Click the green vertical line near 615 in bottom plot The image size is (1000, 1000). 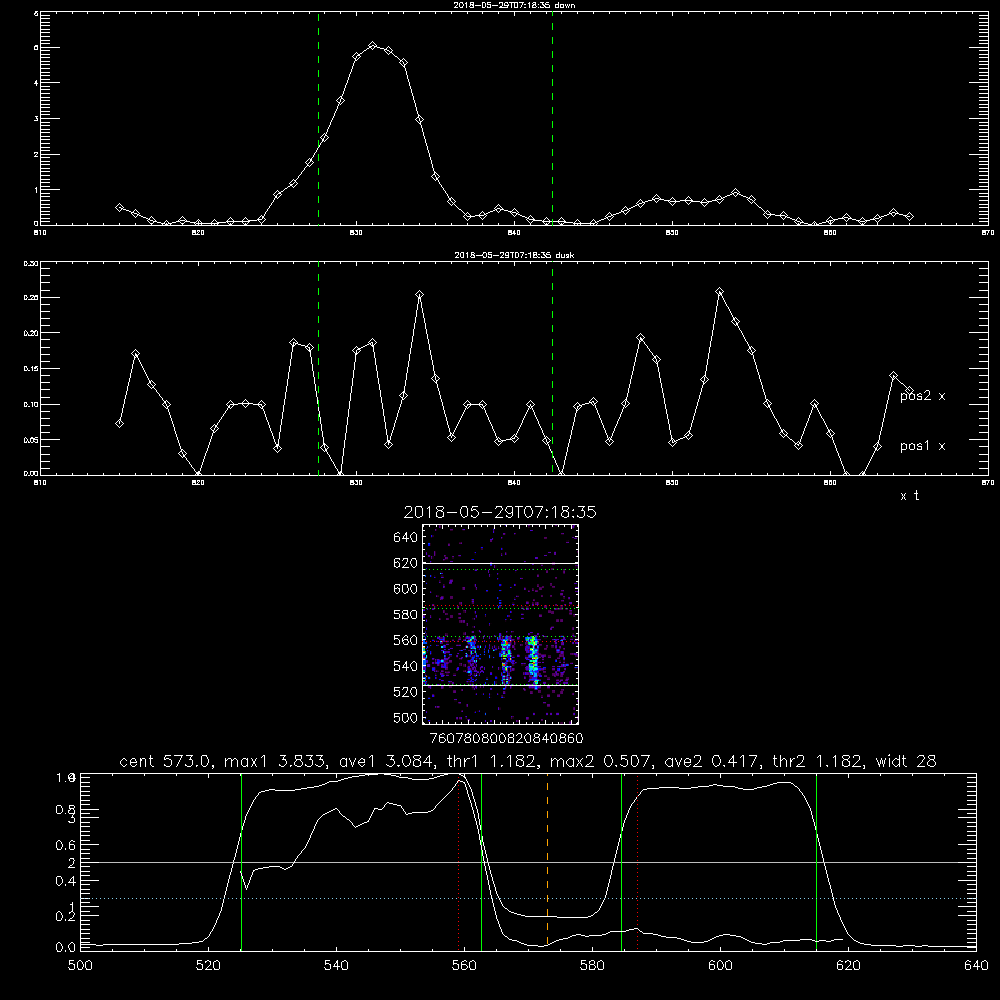click(x=816, y=861)
